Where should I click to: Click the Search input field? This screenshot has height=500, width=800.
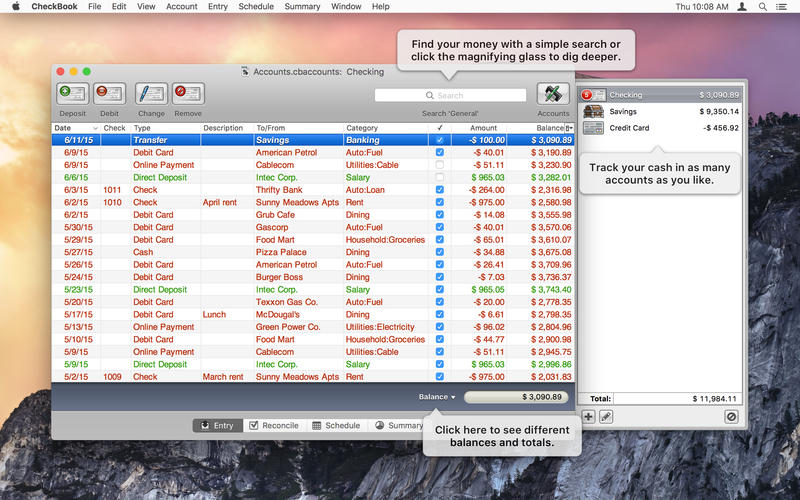(x=450, y=96)
